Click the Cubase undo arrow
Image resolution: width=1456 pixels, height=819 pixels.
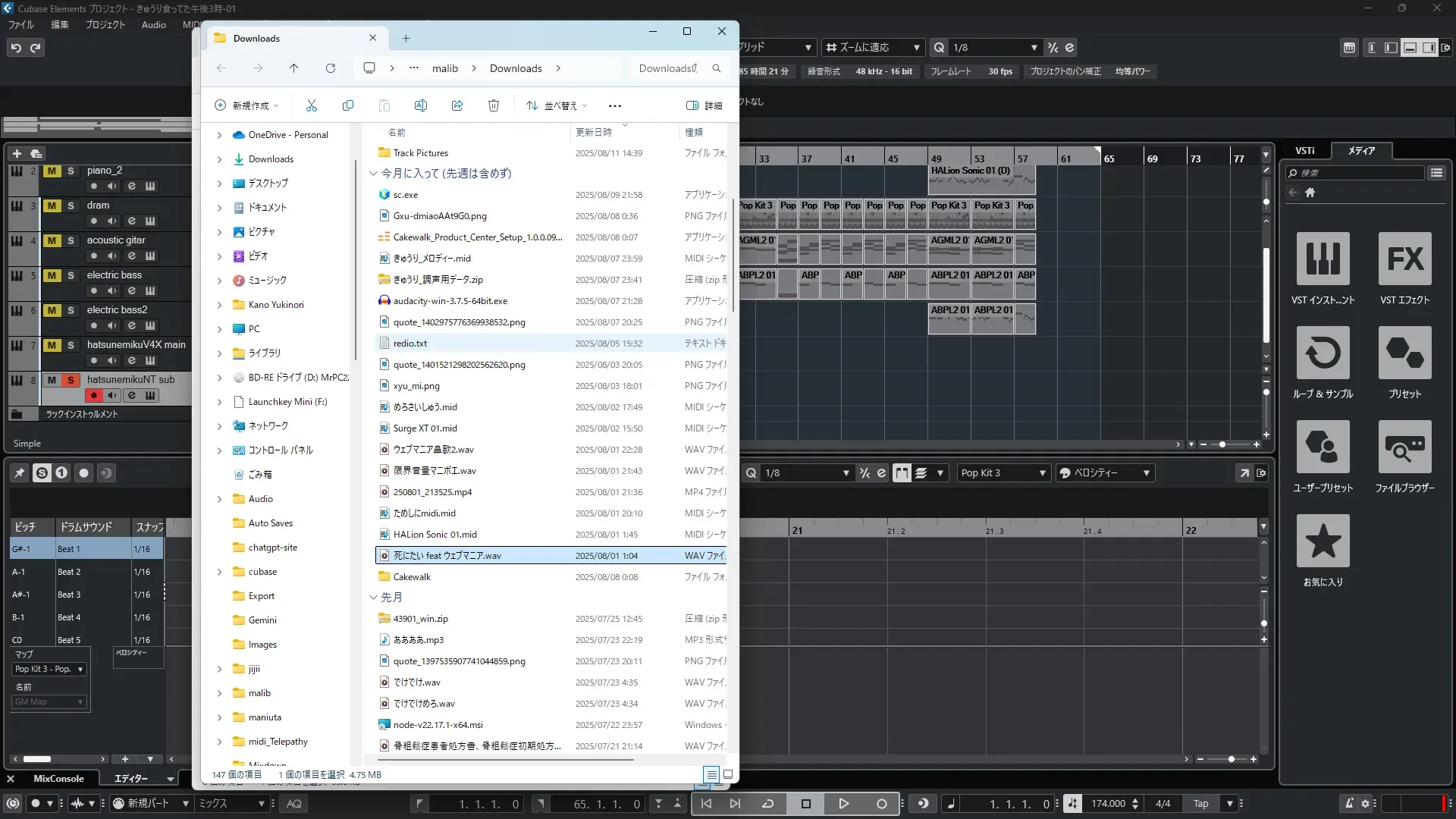16,48
